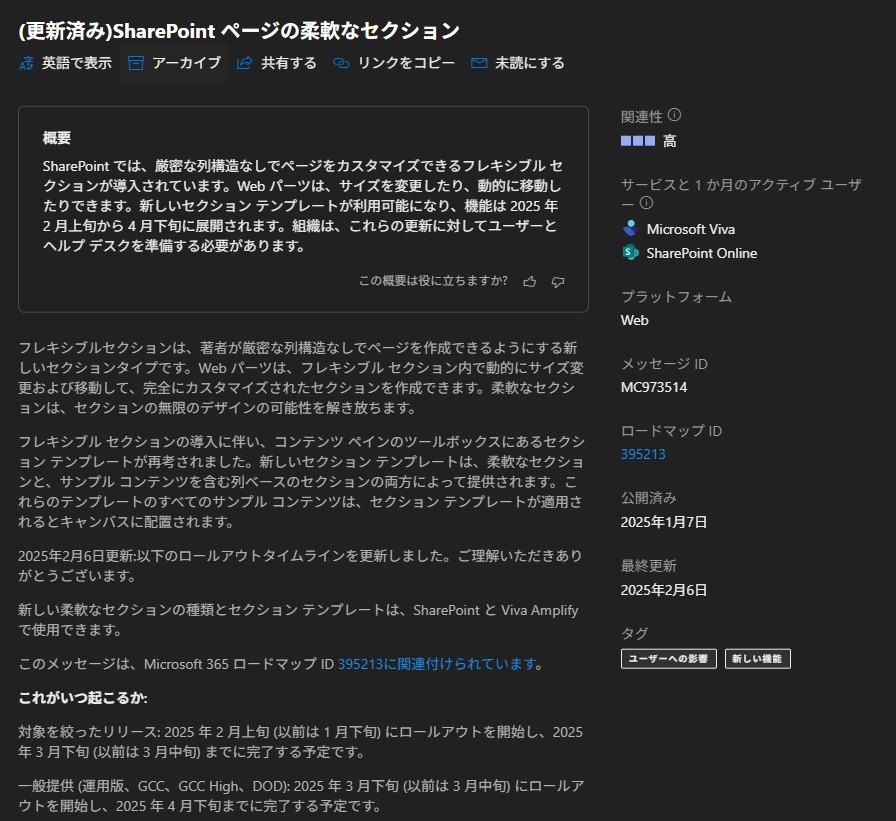Give thumbs down on the summary

[x=558, y=282]
